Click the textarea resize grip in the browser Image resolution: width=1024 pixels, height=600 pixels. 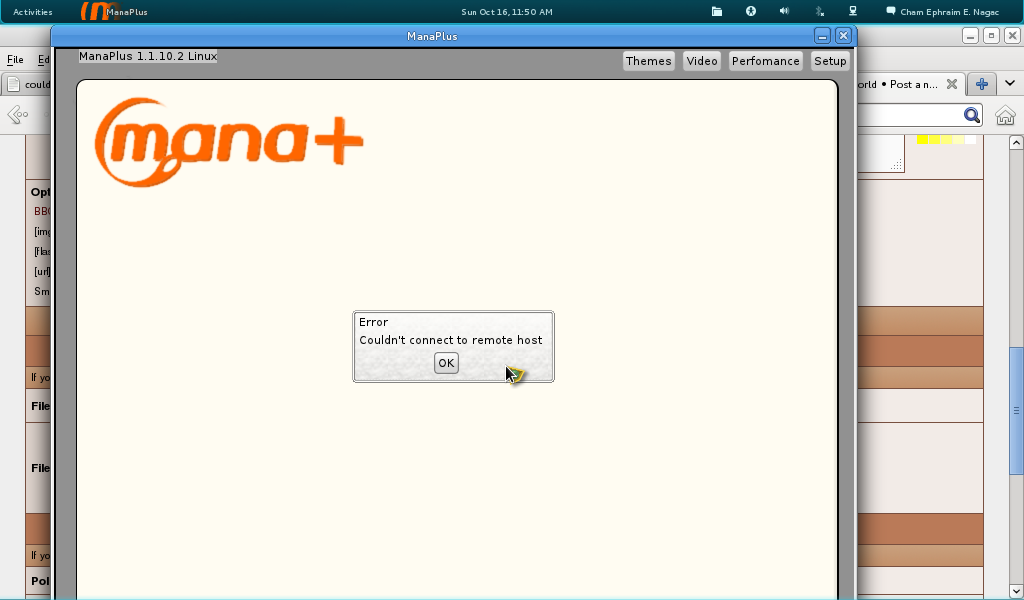(x=897, y=165)
